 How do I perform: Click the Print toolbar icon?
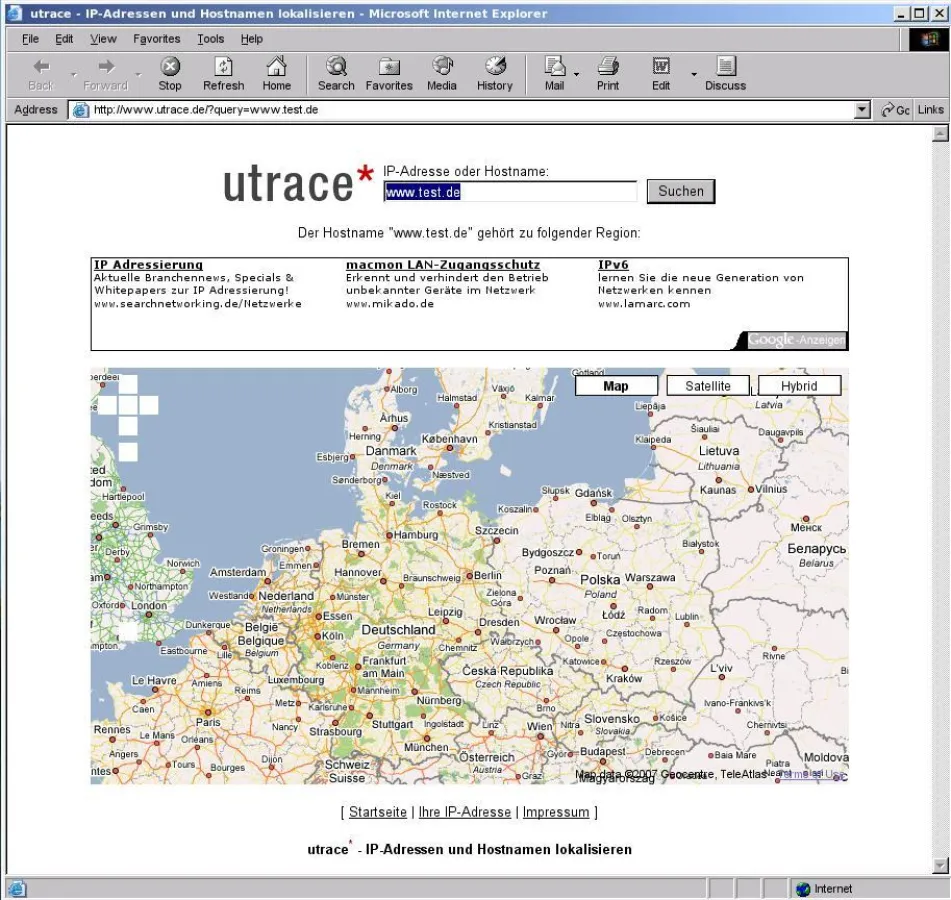coord(608,67)
